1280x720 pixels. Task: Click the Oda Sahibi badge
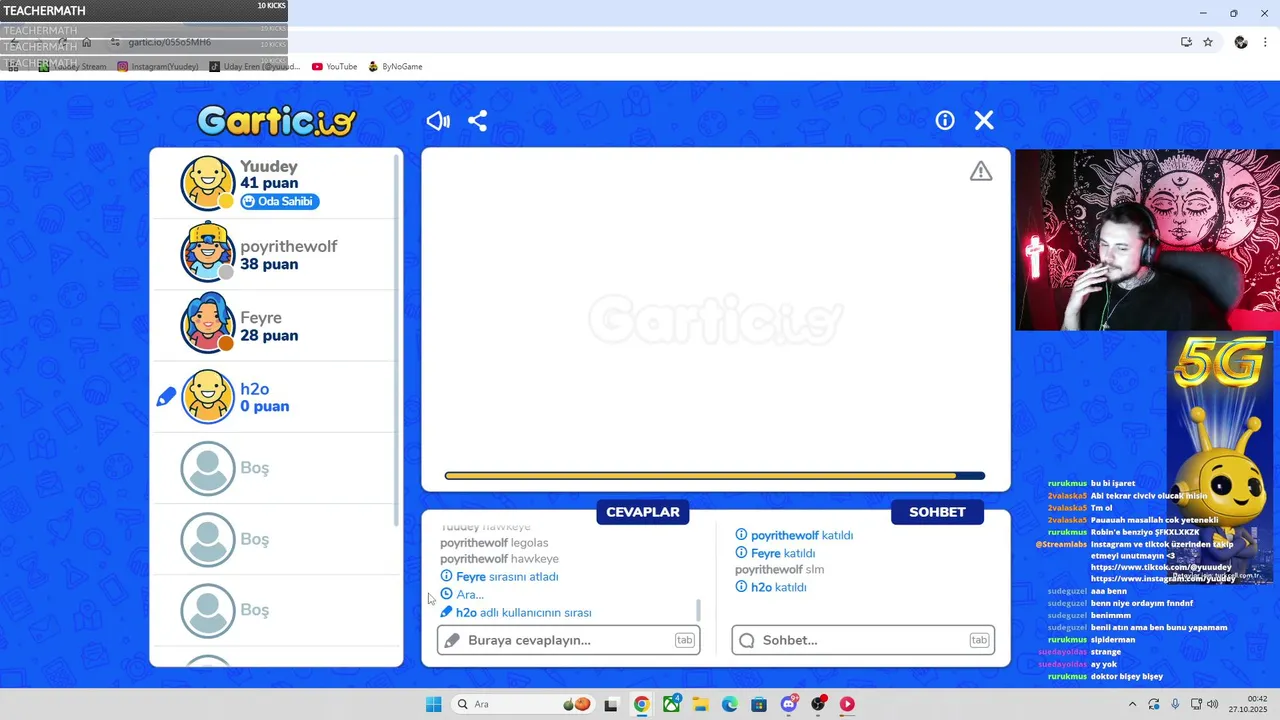[x=279, y=201]
